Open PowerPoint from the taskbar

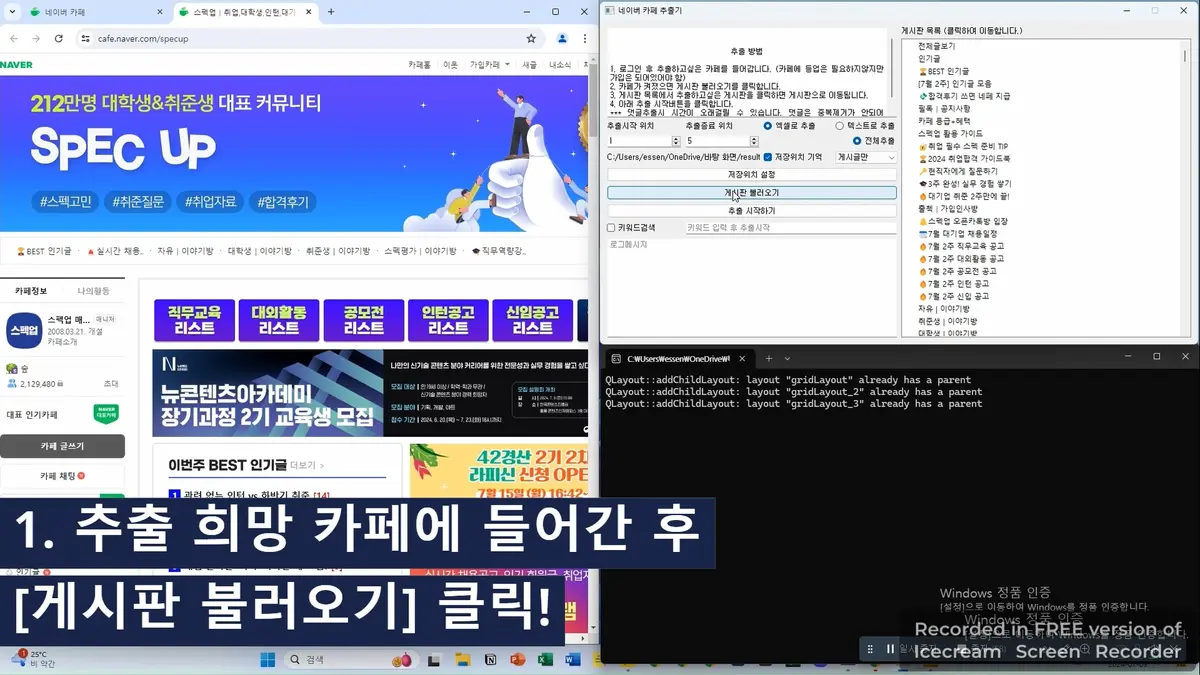pos(517,660)
